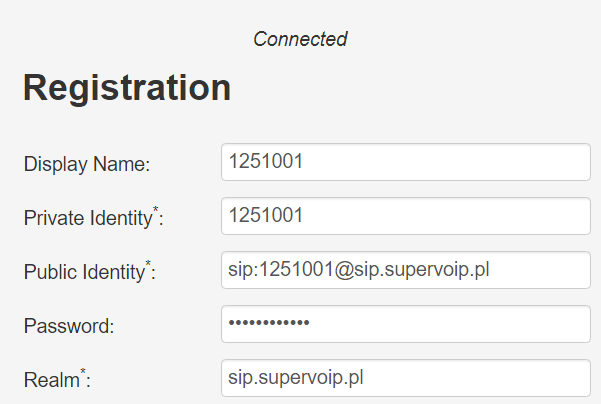601x404 pixels.
Task: Click the Connected status text
Action: click(300, 40)
